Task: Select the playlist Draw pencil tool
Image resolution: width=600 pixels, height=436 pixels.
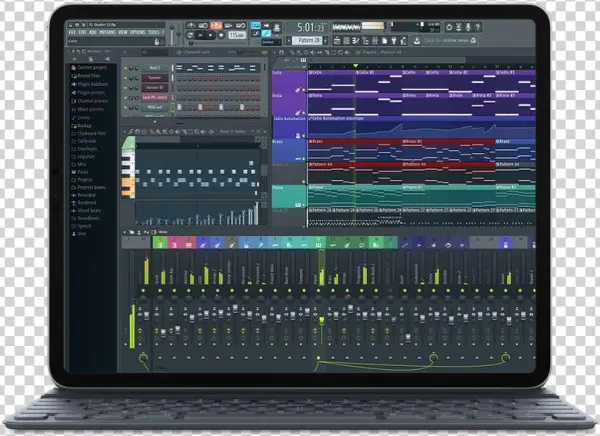Action: coord(292,52)
